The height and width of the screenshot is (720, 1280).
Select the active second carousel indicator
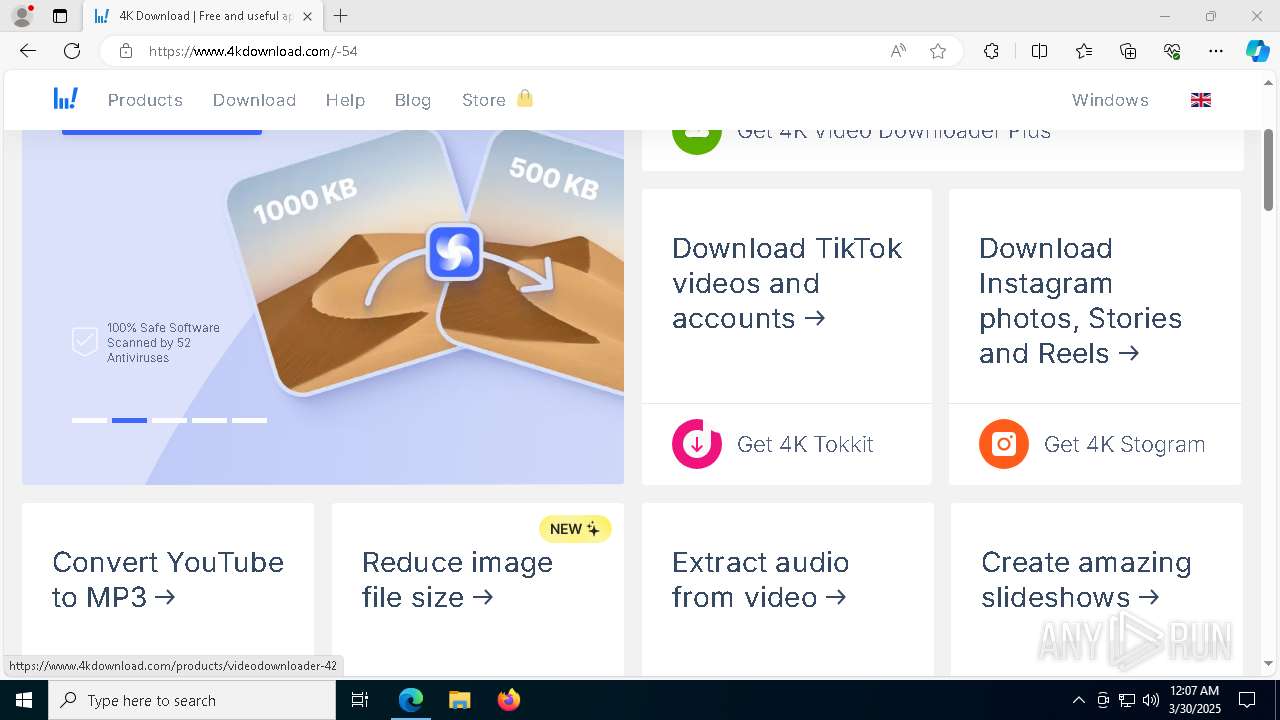click(129, 420)
